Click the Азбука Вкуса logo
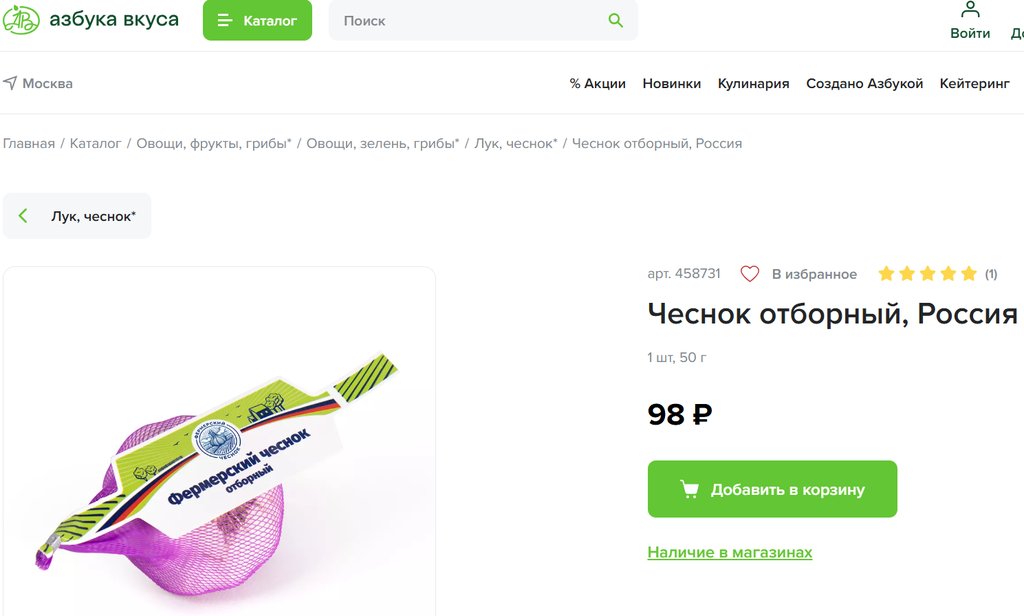Image resolution: width=1024 pixels, height=616 pixels. [91, 20]
